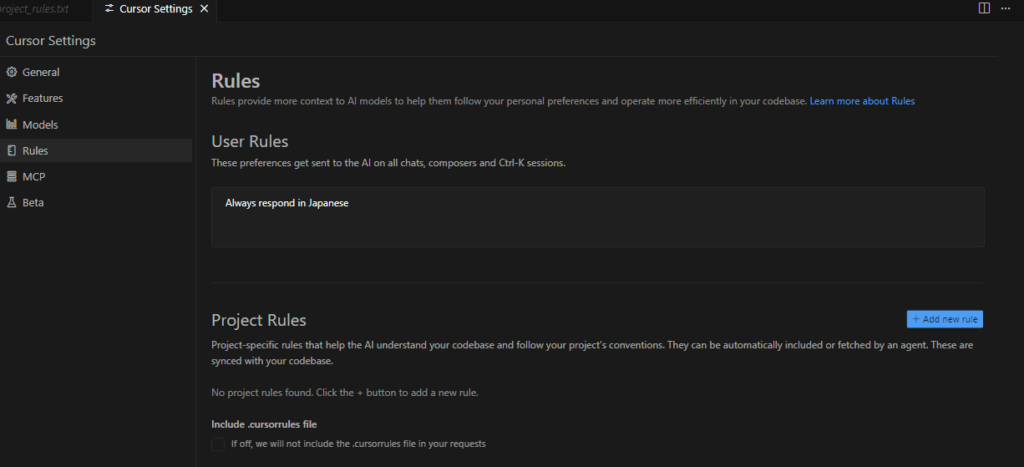Close the Cursor Settings tab

(x=204, y=8)
